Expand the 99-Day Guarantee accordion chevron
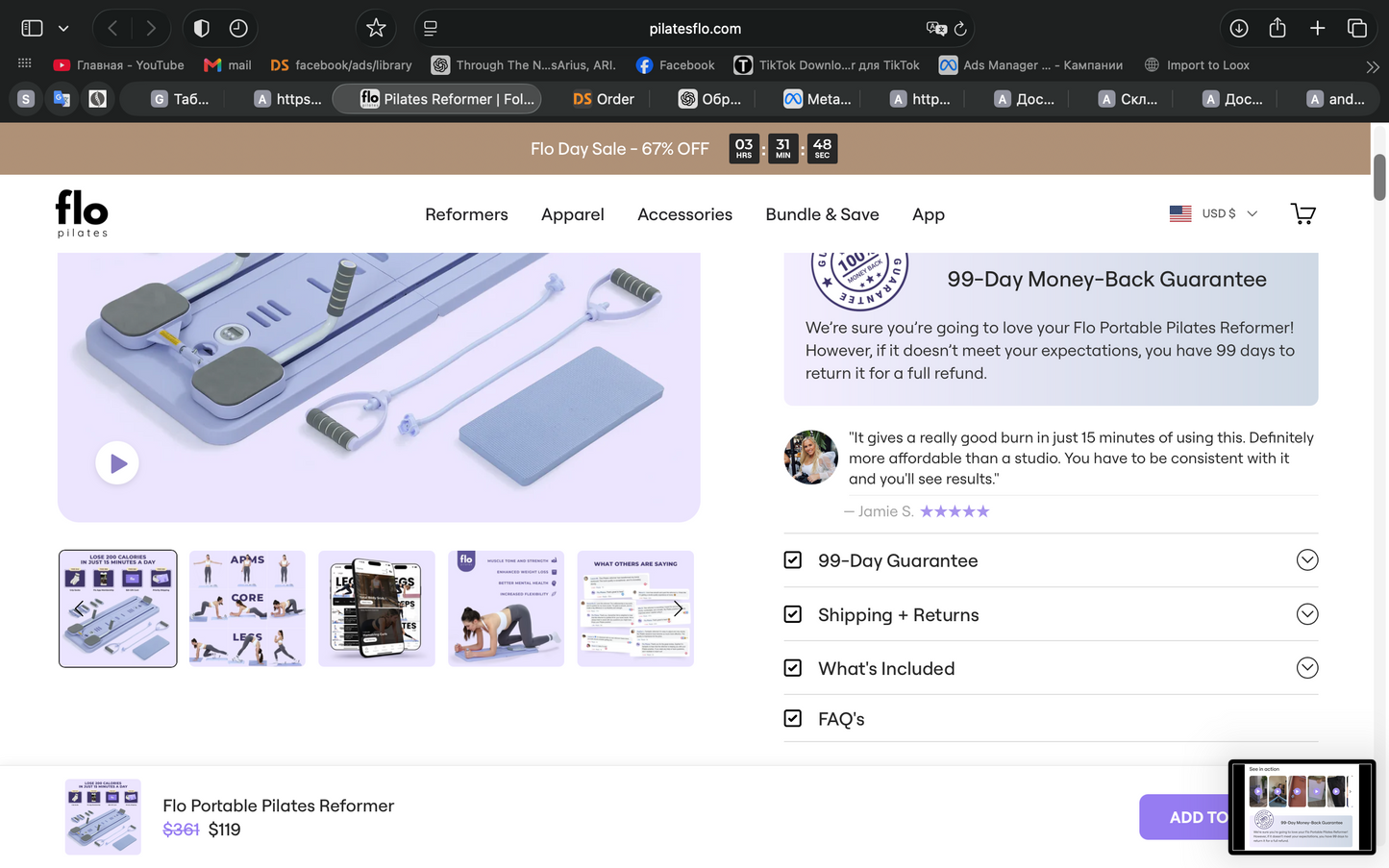Image resolution: width=1389 pixels, height=868 pixels. click(x=1306, y=560)
